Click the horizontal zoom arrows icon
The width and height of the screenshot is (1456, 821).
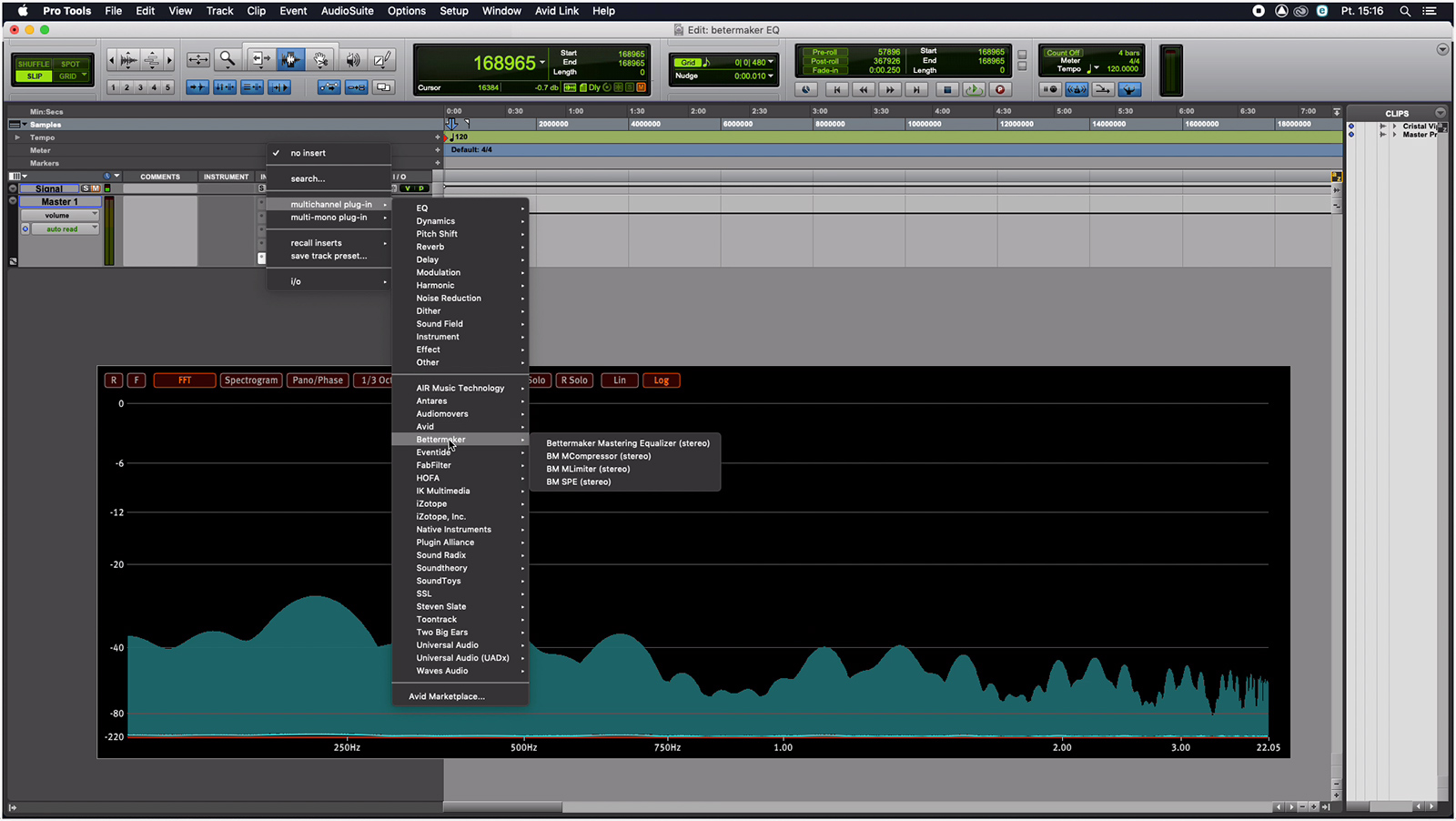tap(197, 60)
